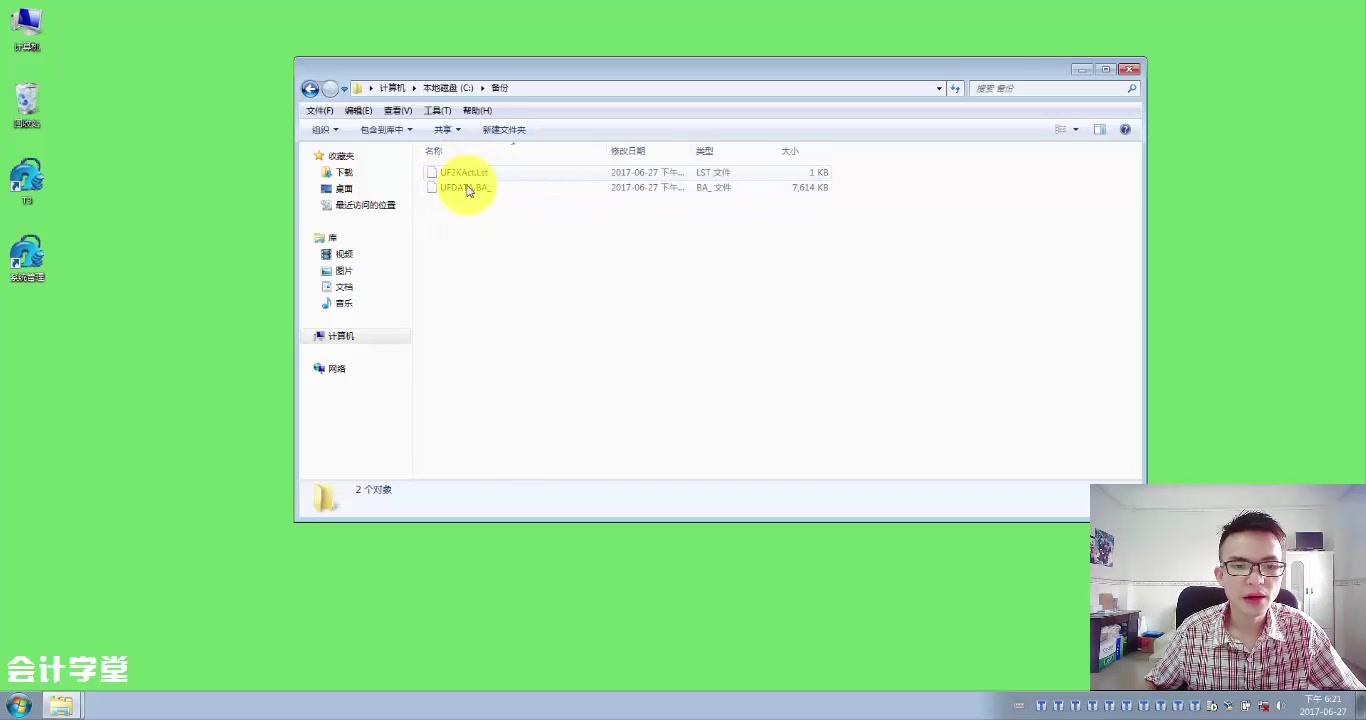The image size is (1366, 720).
Task: Select the 系统管理 desktop shortcut
Action: [27, 258]
